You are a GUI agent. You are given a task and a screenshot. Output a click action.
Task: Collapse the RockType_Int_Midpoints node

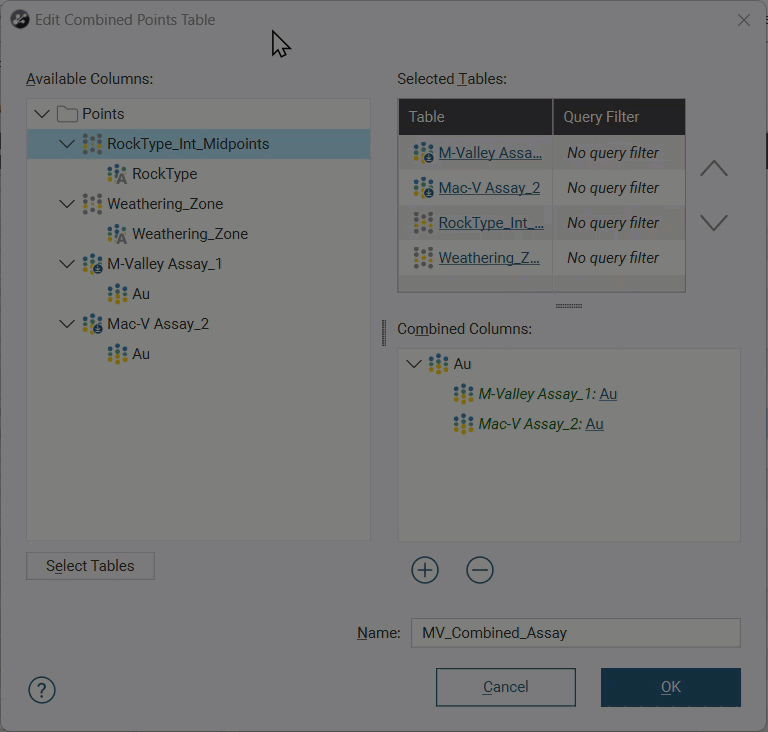click(66, 144)
